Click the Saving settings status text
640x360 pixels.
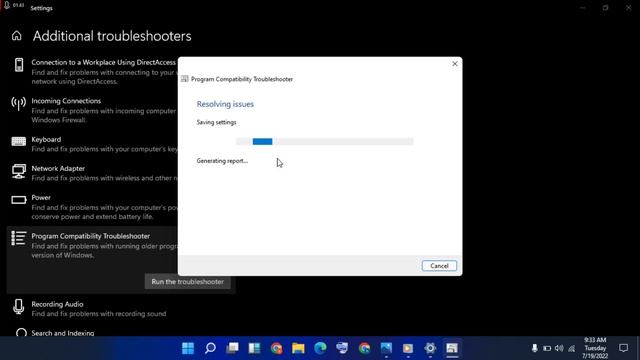pyautogui.click(x=216, y=122)
